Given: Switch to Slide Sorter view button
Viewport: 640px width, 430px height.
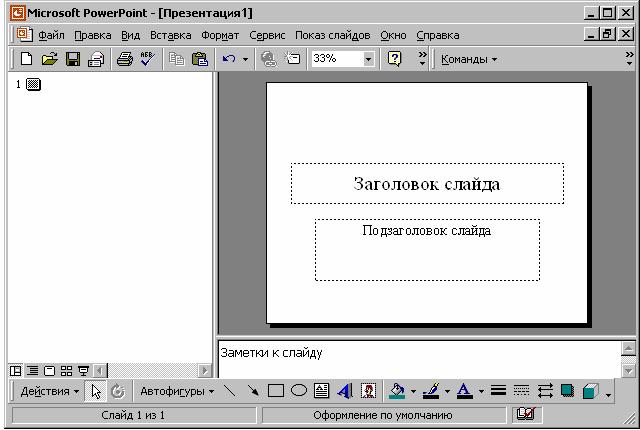Looking at the screenshot, I should [66, 370].
